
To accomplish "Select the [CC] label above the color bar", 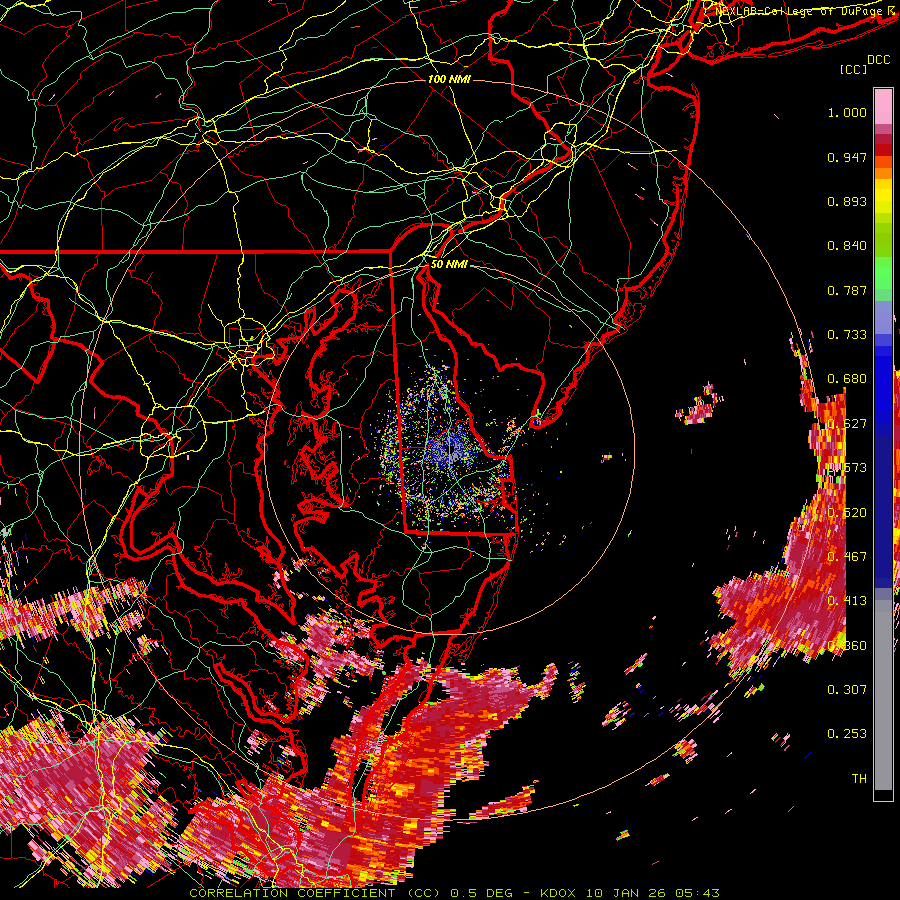I will pos(853,69).
